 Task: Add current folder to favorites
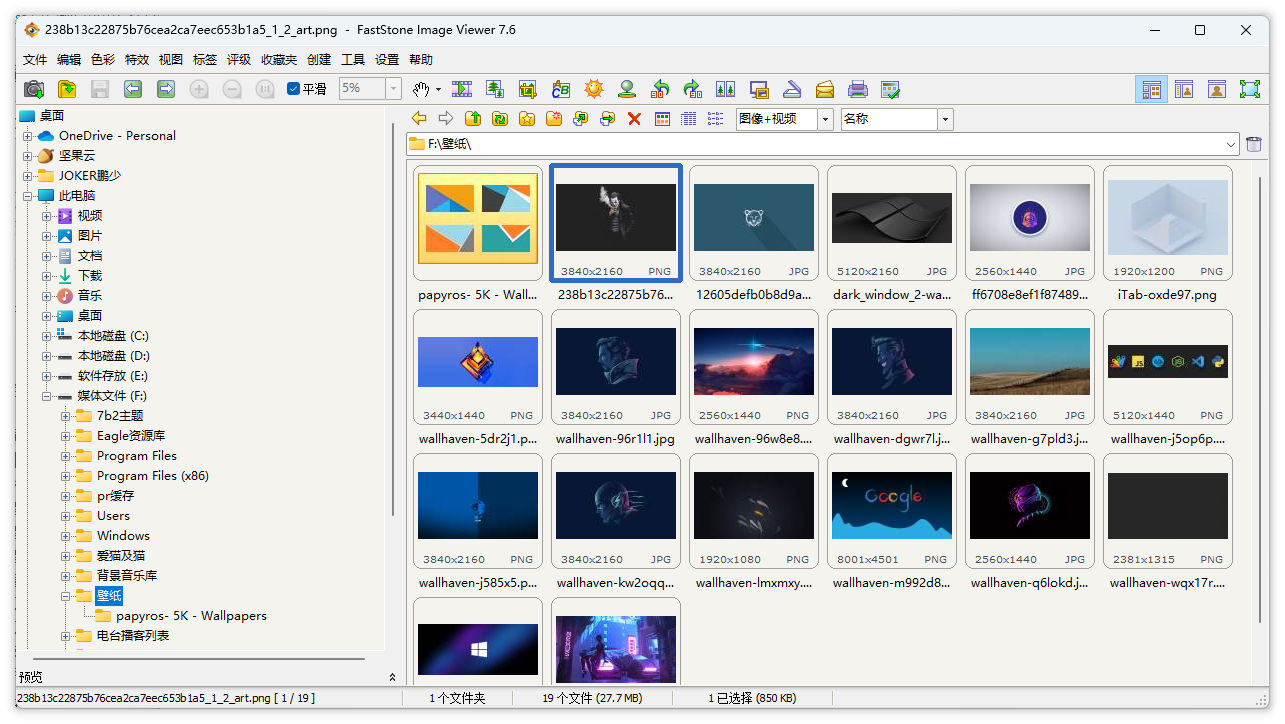coord(526,119)
